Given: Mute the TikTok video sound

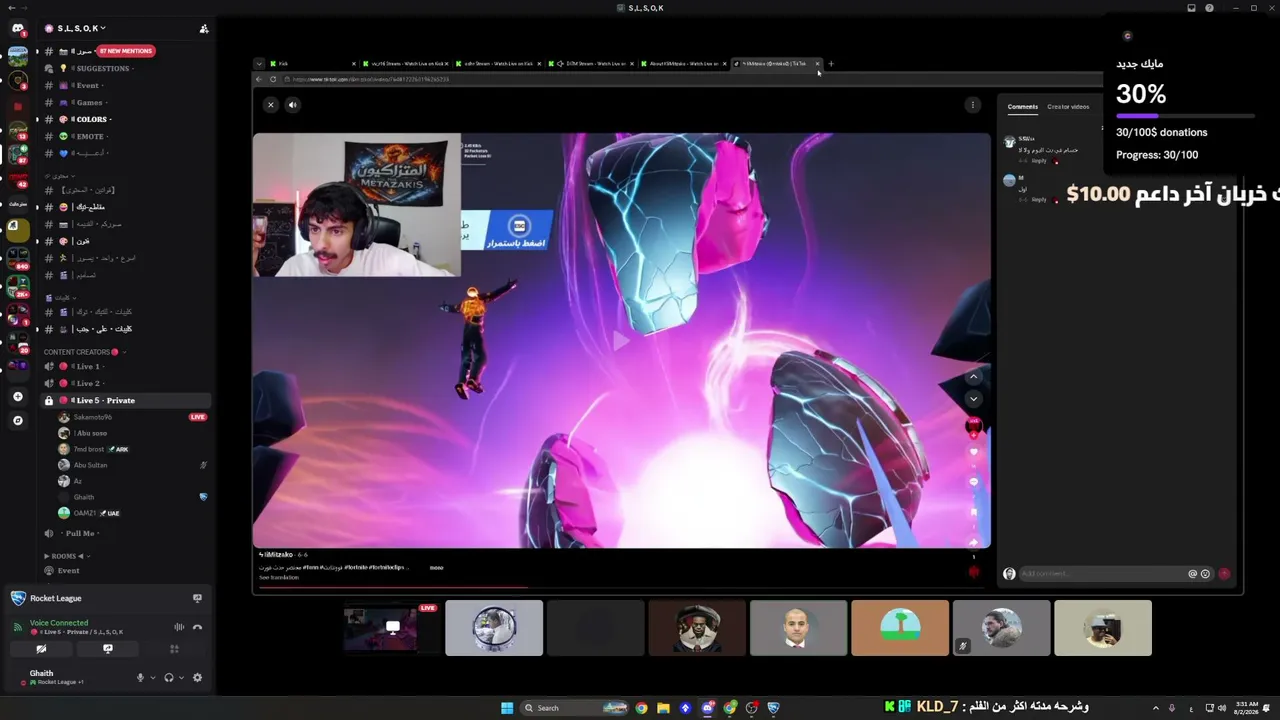Looking at the screenshot, I should [293, 104].
